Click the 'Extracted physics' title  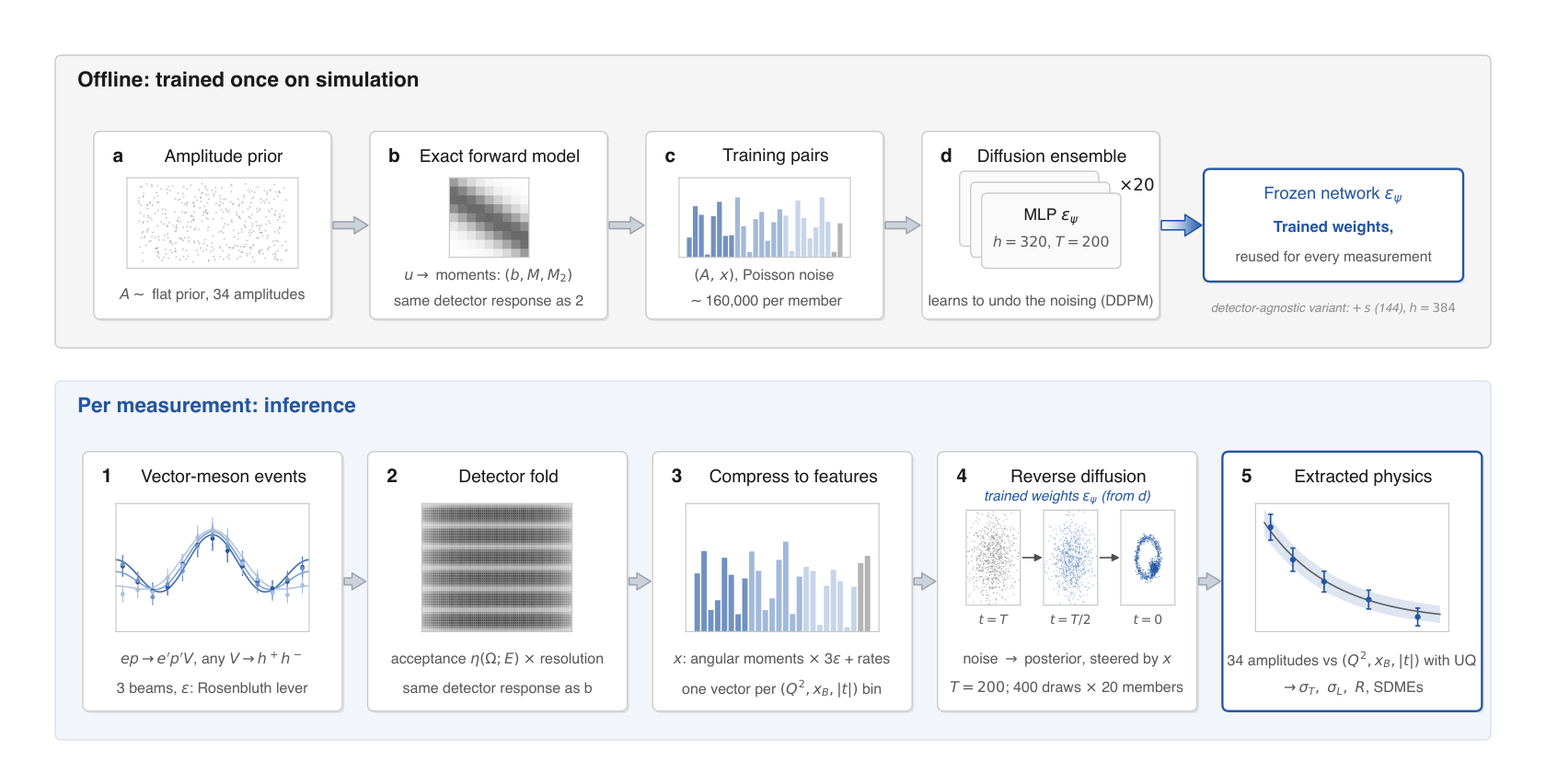[1363, 477]
